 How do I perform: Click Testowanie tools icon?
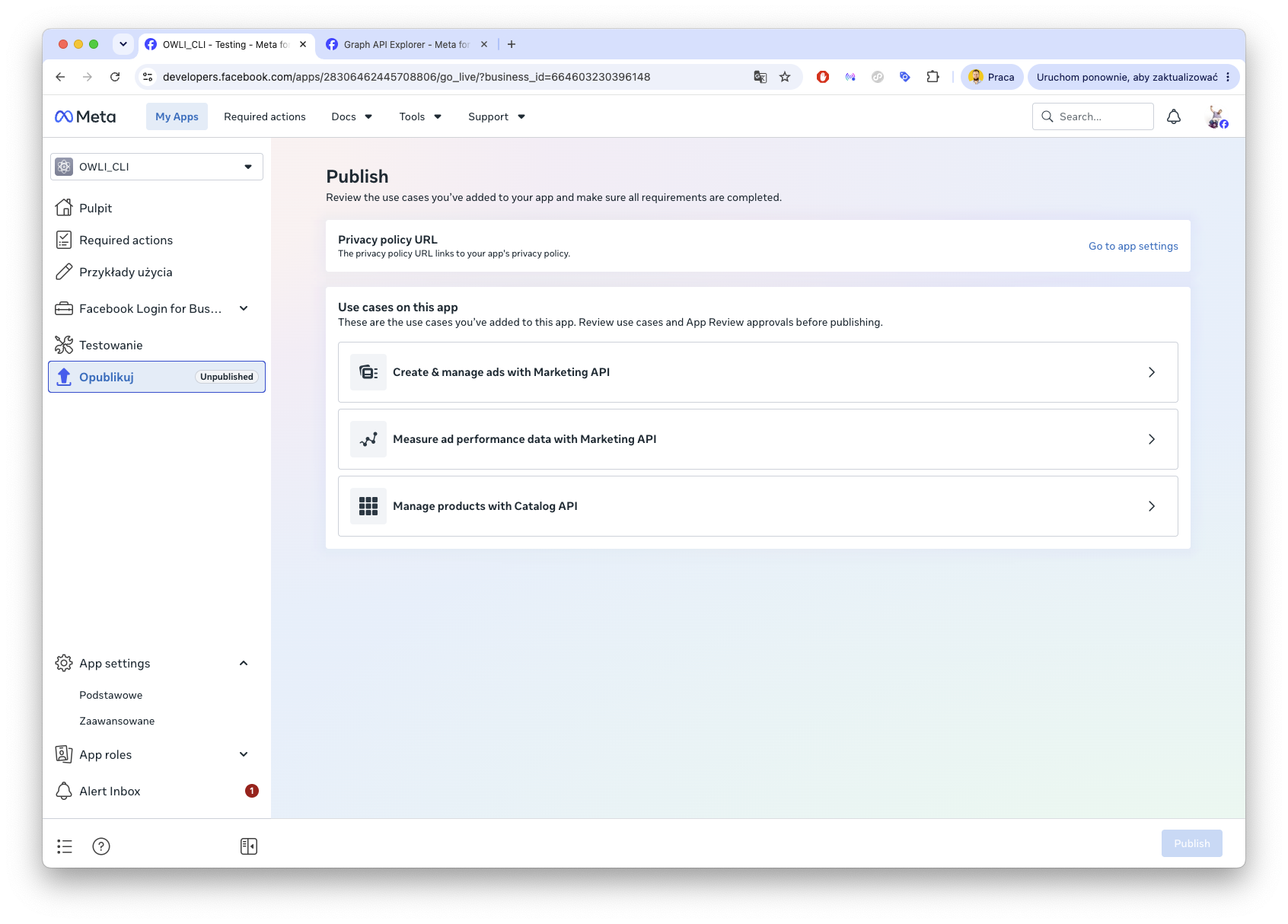64,345
